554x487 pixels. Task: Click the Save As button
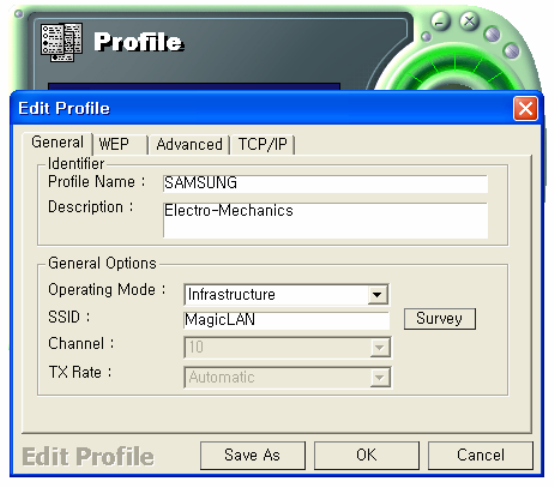[x=252, y=455]
